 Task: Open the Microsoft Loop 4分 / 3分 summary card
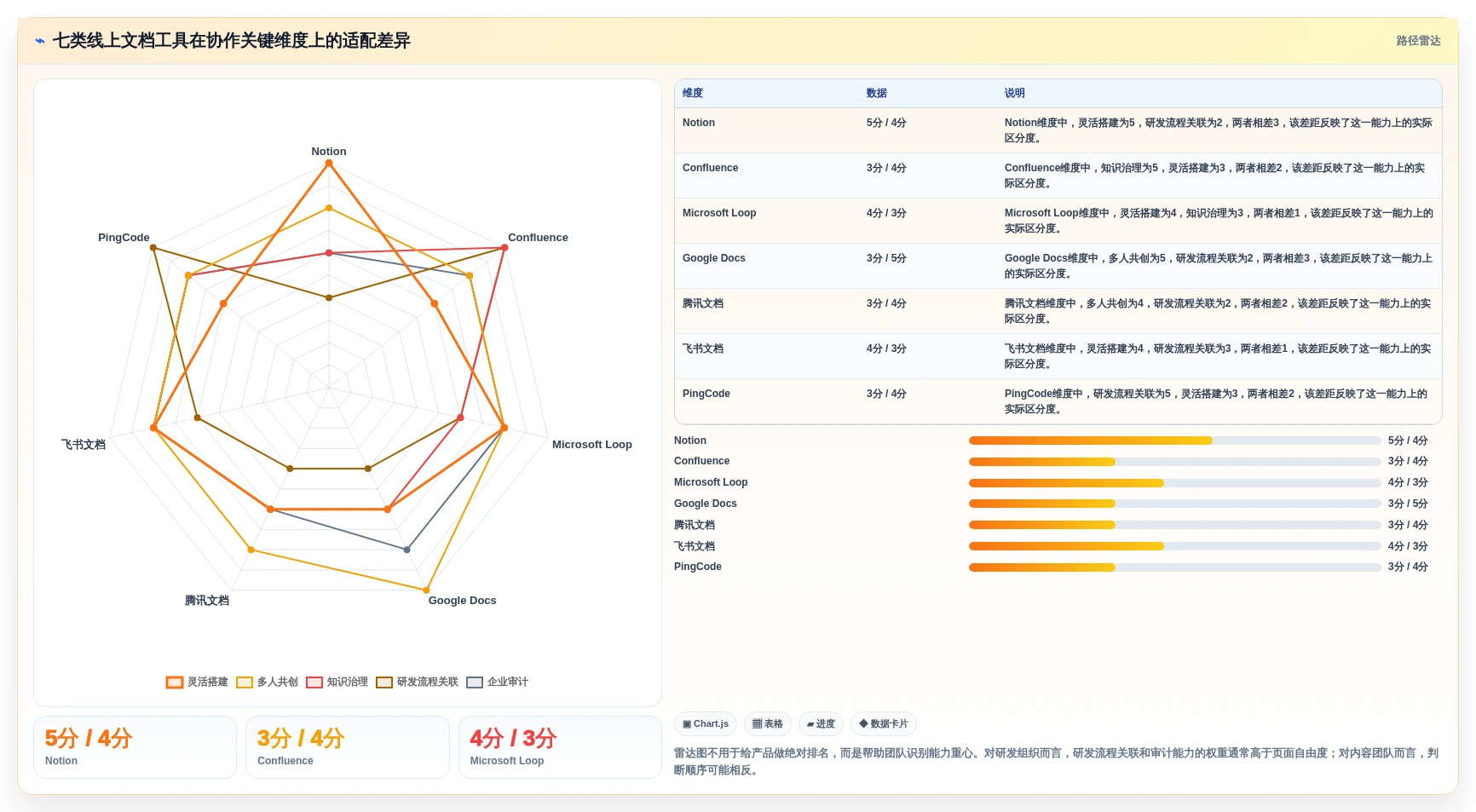(x=560, y=747)
